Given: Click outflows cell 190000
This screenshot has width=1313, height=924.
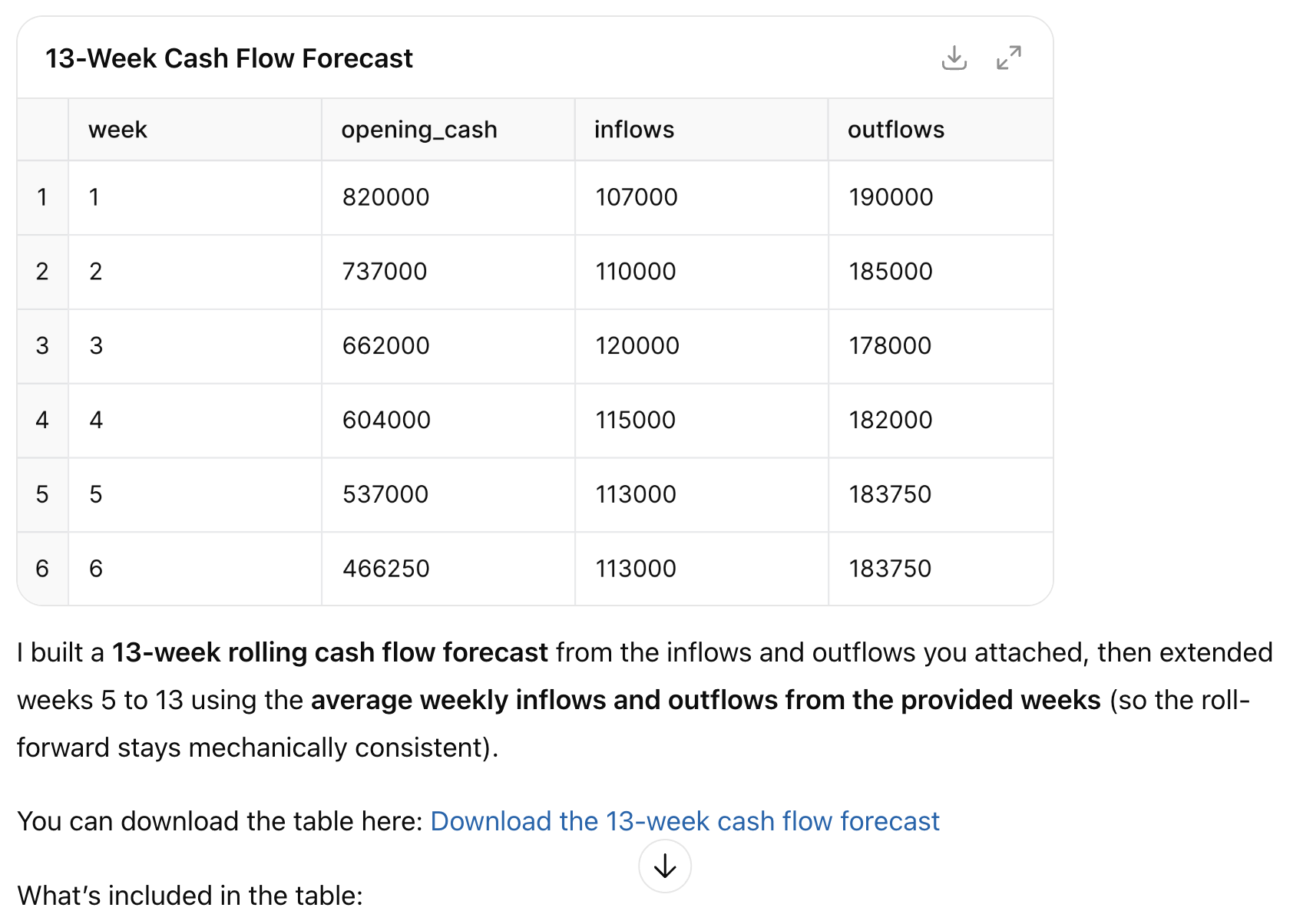Looking at the screenshot, I should [891, 197].
